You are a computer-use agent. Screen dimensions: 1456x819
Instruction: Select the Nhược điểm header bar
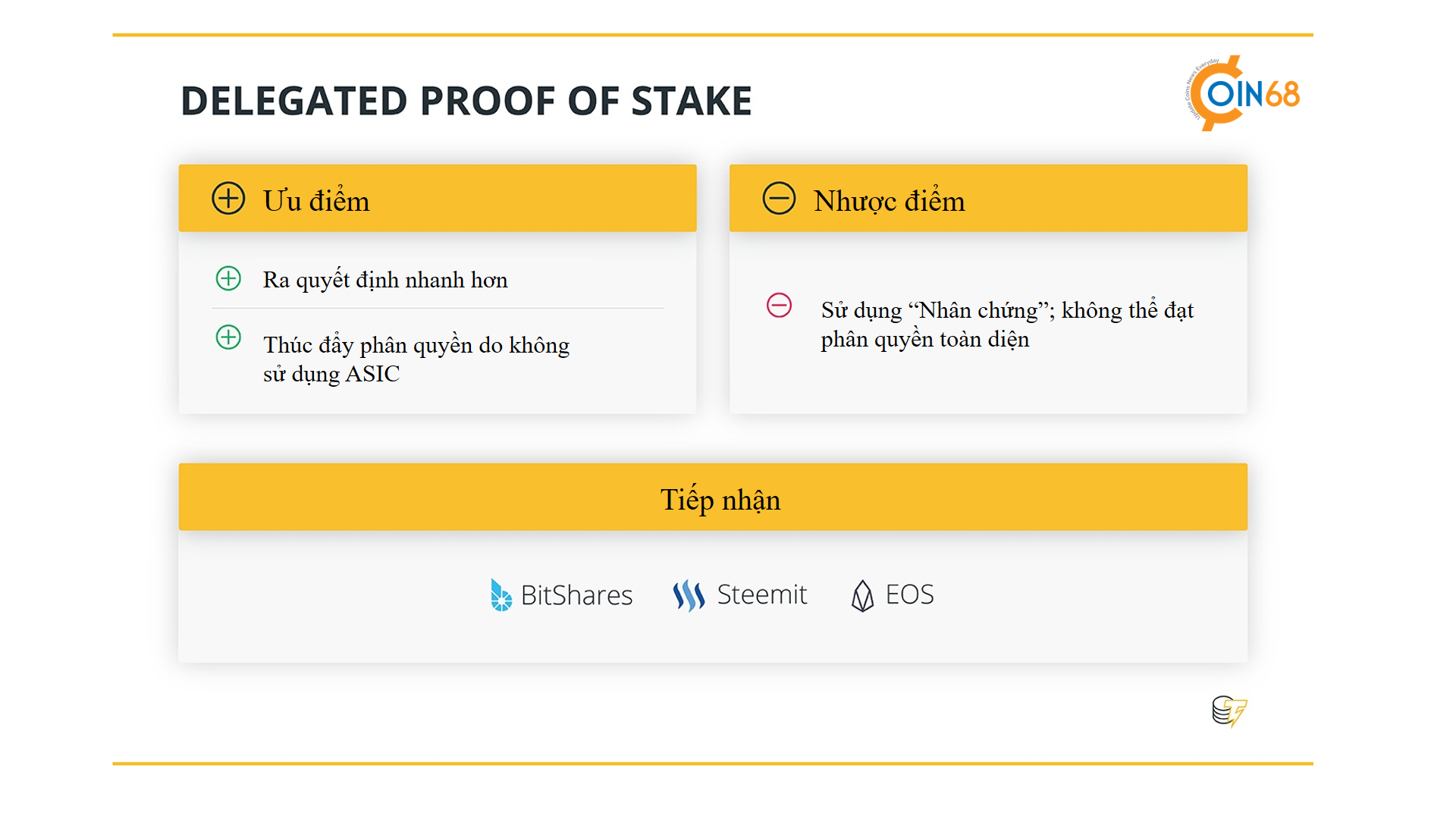coord(988,198)
